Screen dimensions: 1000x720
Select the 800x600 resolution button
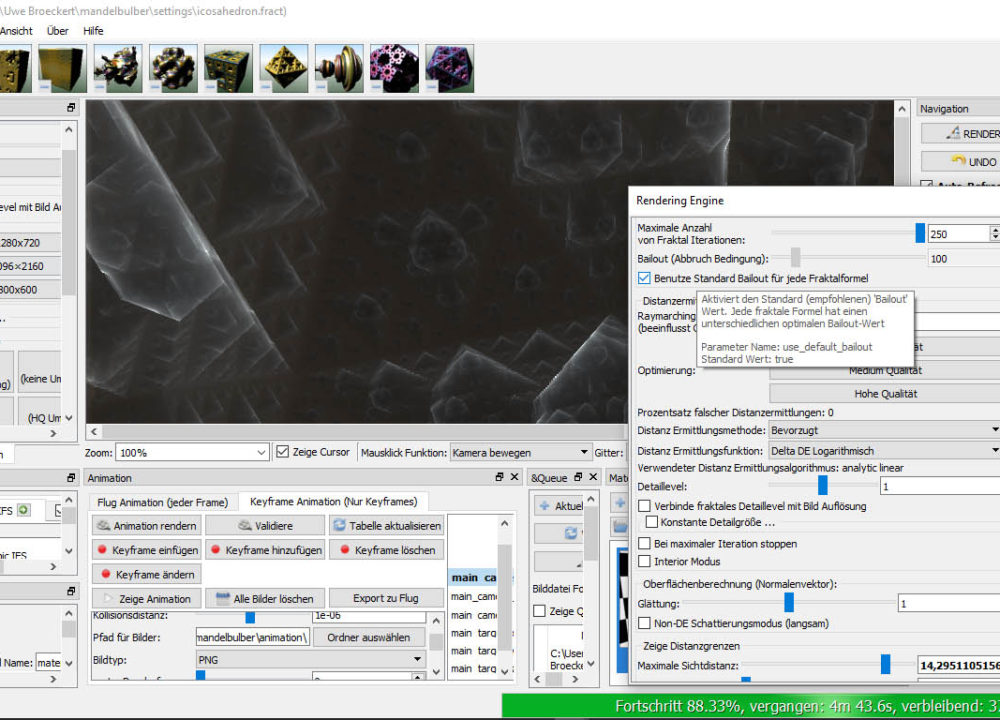30,290
